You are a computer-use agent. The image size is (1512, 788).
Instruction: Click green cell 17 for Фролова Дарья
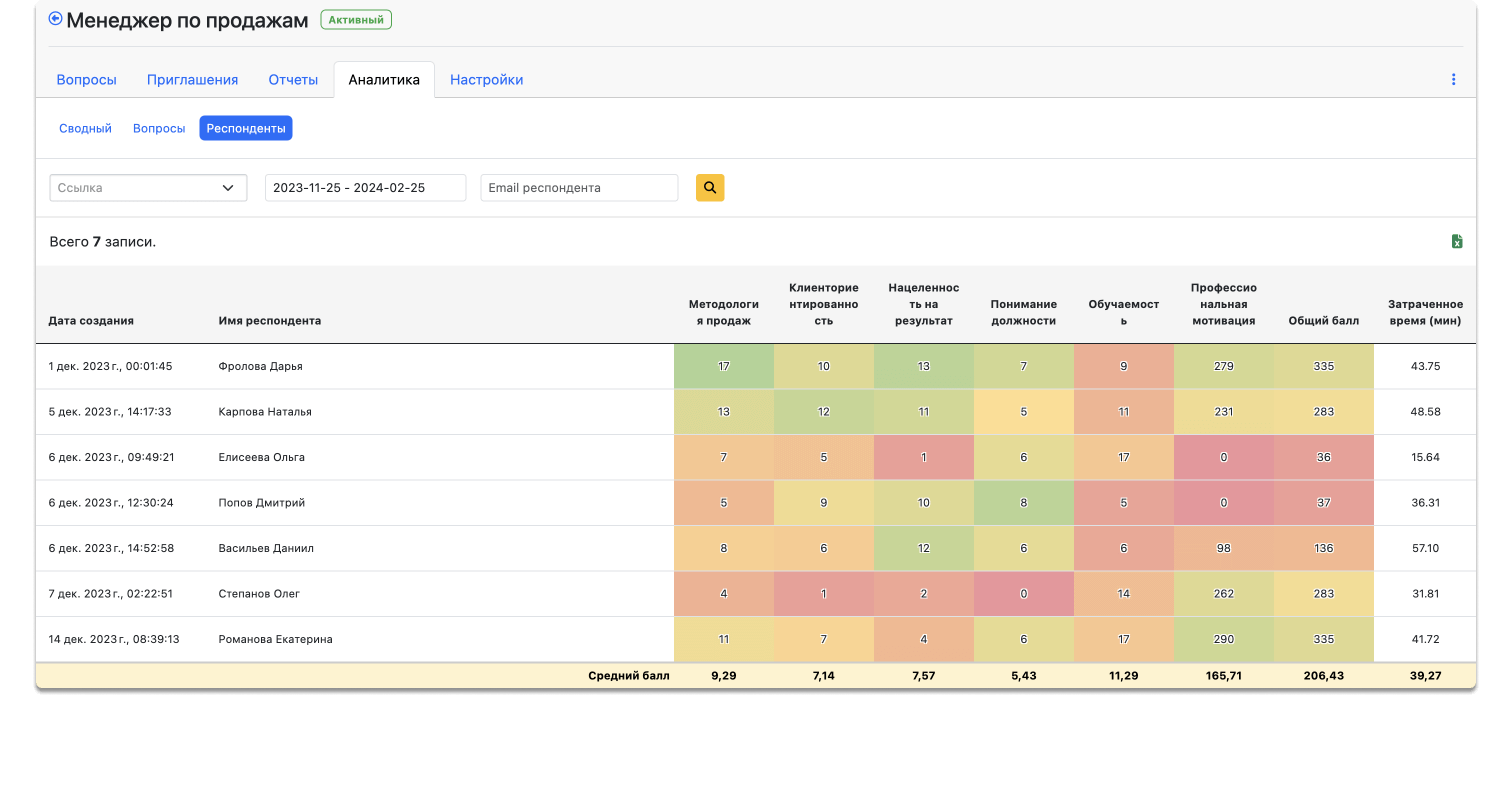pyautogui.click(x=724, y=366)
